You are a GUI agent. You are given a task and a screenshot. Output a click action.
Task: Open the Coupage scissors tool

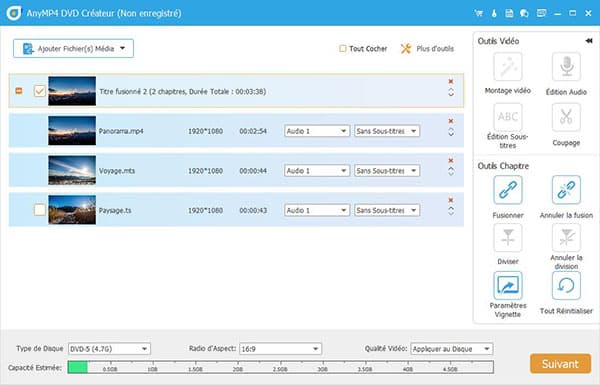(566, 117)
